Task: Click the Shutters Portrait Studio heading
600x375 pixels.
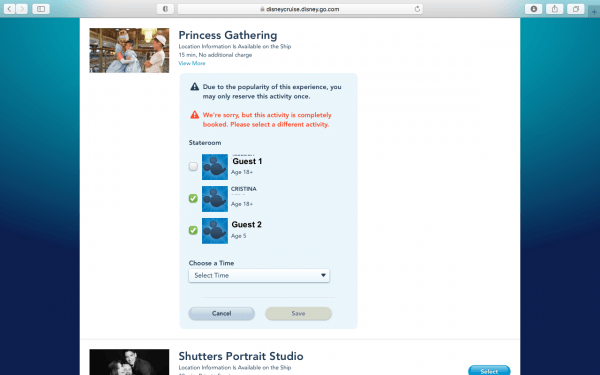Action: coord(241,356)
